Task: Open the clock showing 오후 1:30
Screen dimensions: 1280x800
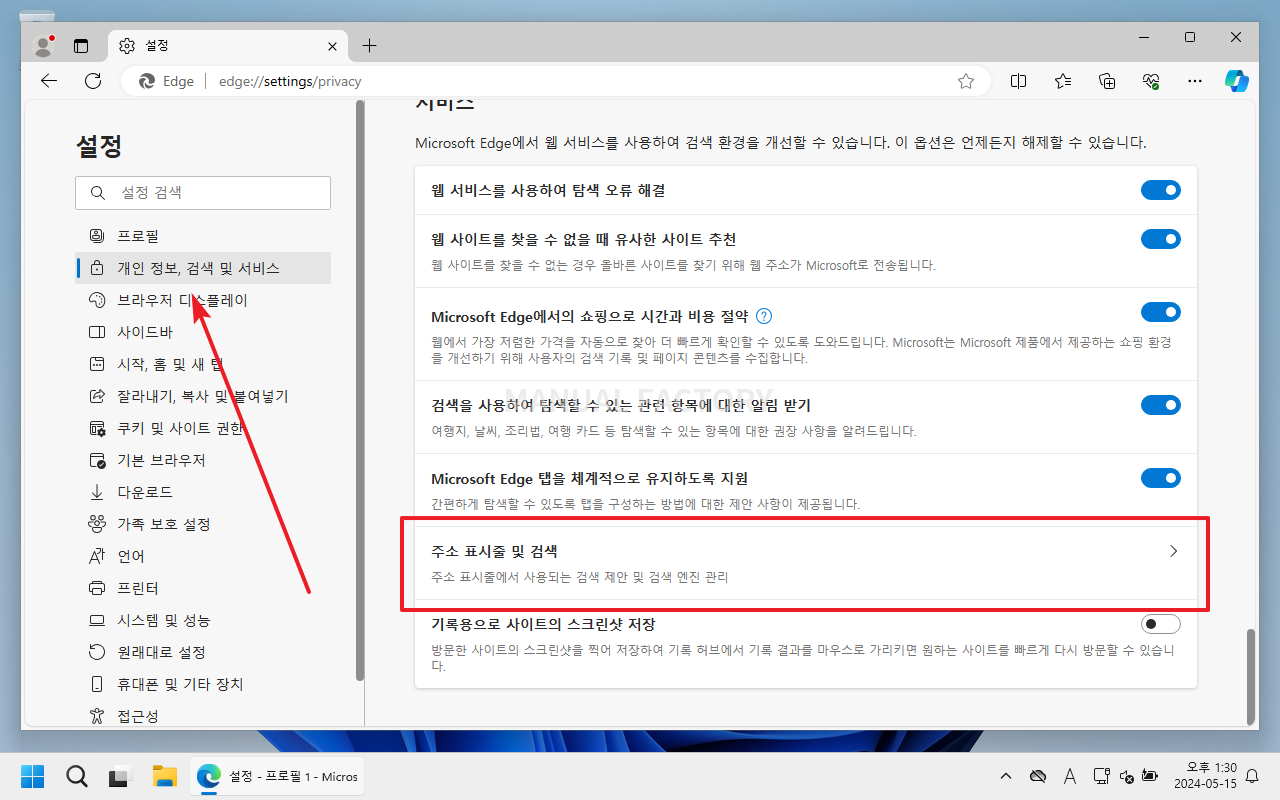Action: click(1205, 776)
